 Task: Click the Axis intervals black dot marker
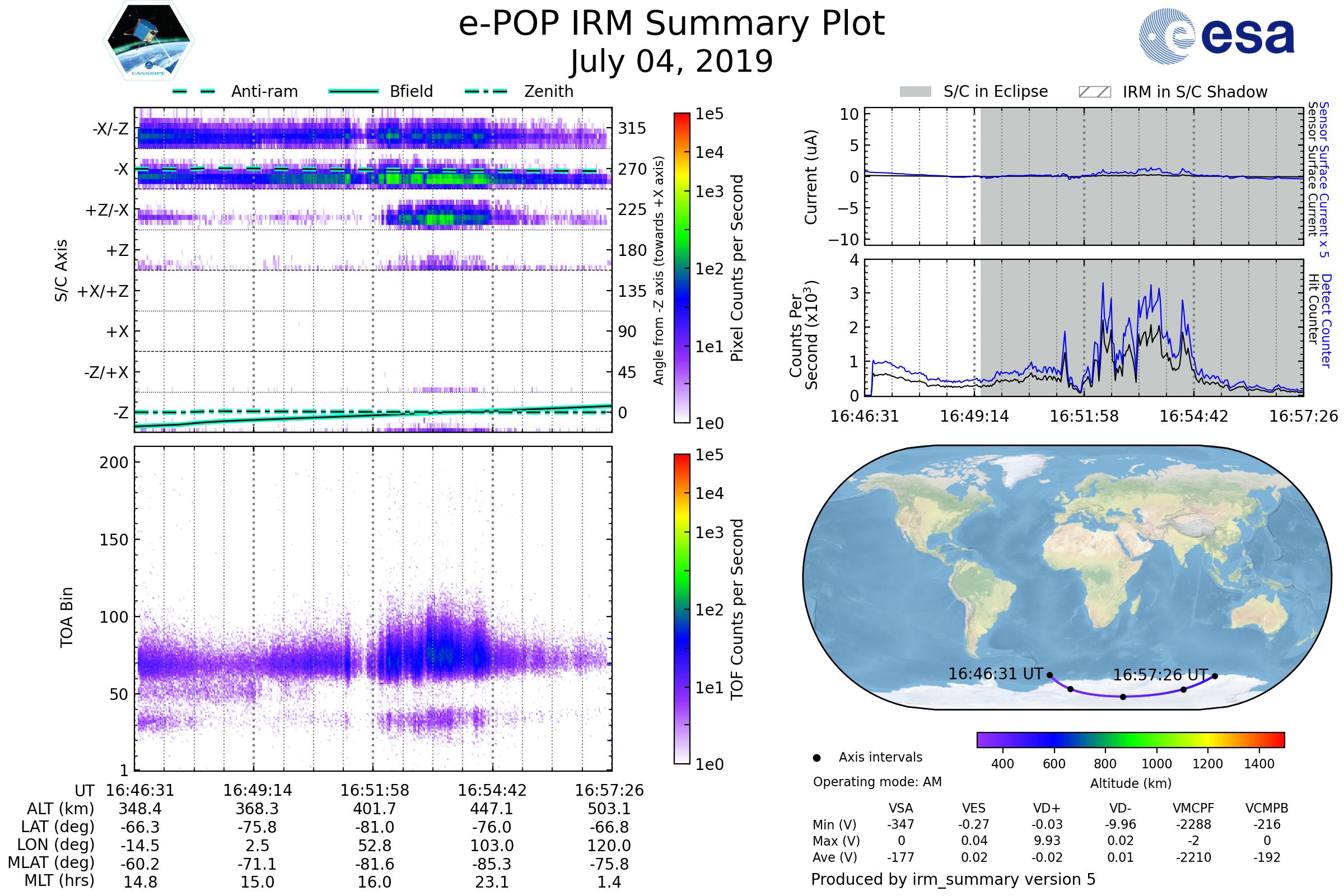[x=816, y=758]
